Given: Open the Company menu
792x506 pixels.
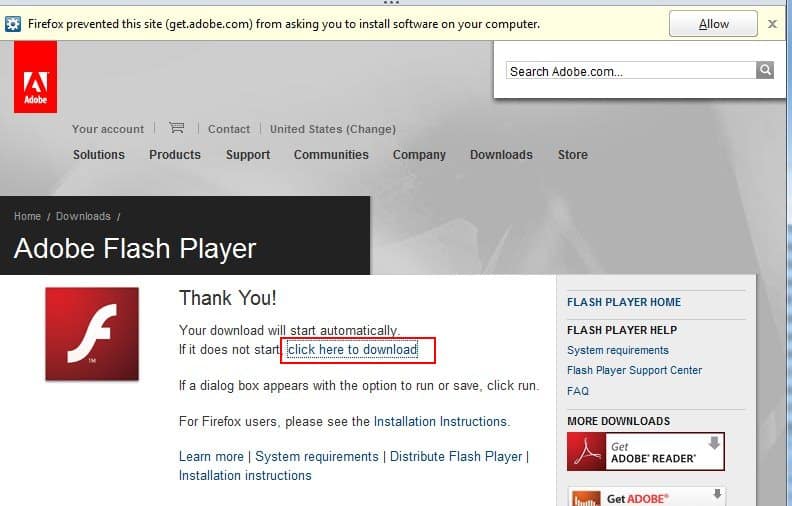Looking at the screenshot, I should point(419,155).
